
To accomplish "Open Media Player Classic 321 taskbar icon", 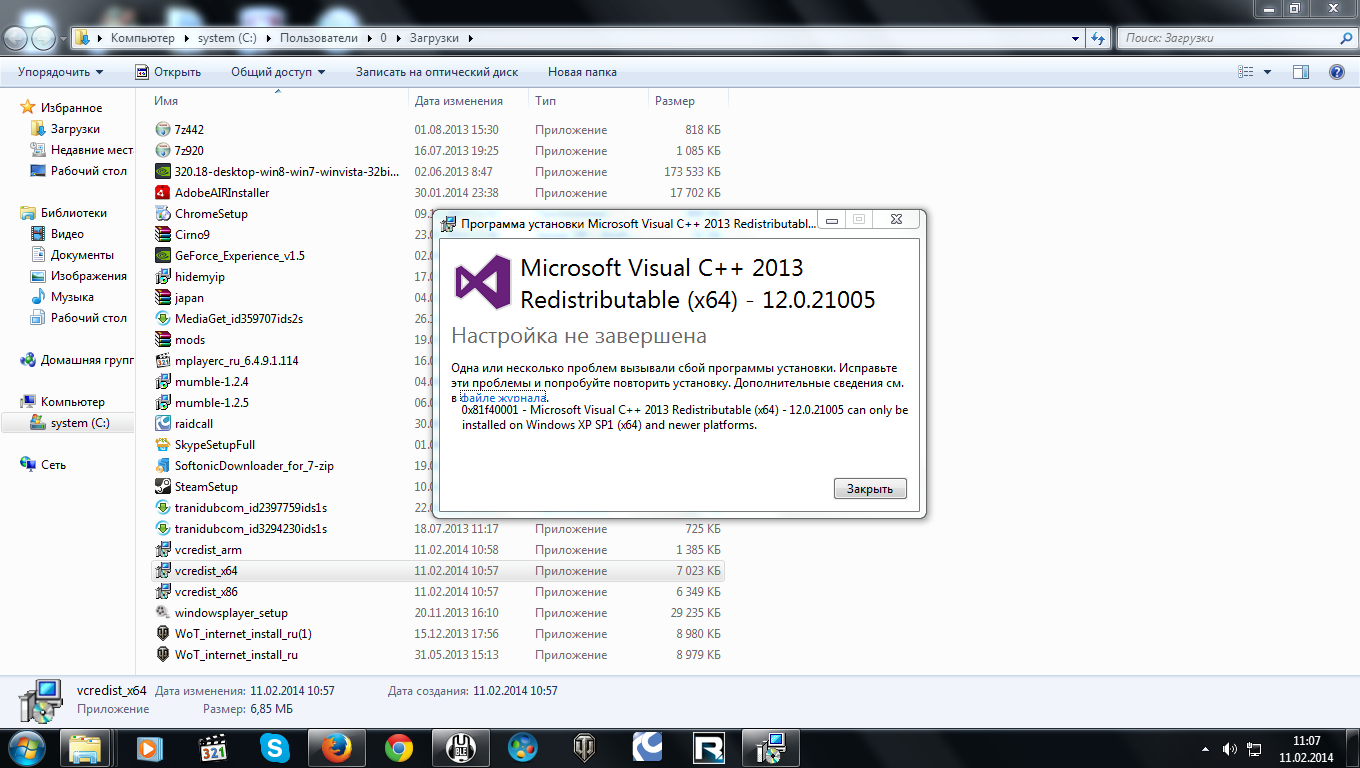I will pyautogui.click(x=211, y=747).
